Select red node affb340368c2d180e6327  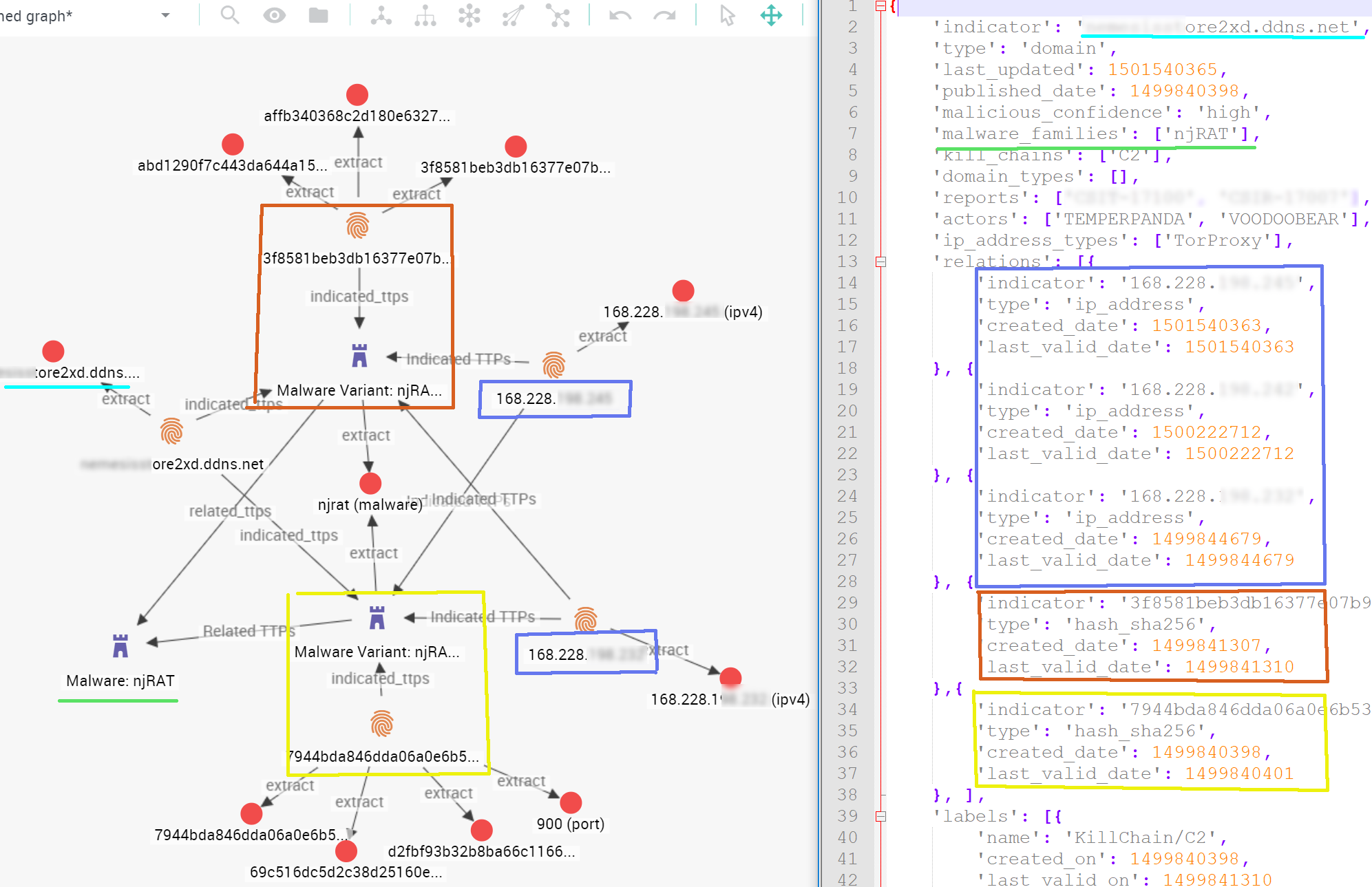357,94
